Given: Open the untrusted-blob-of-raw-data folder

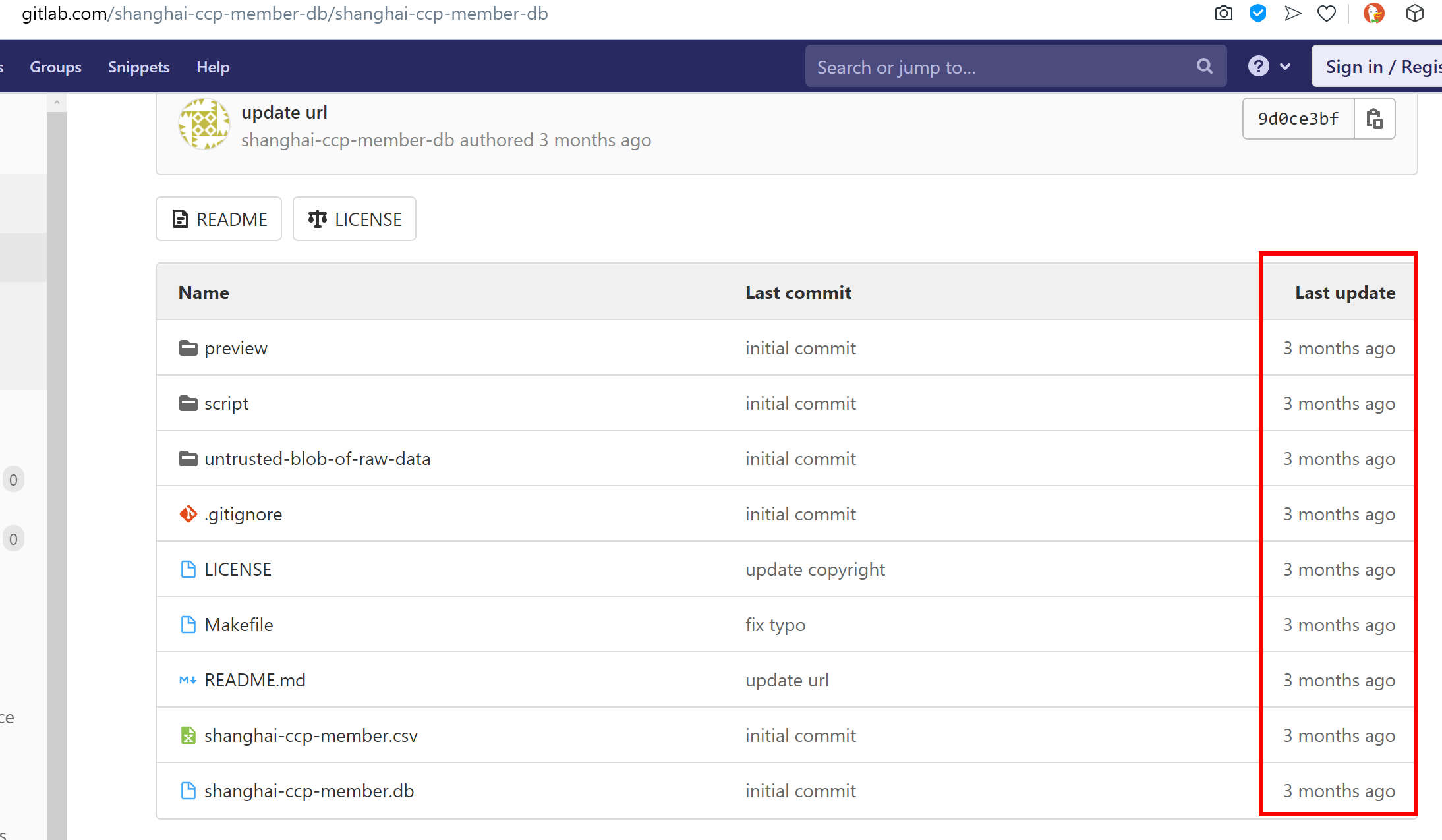Looking at the screenshot, I should [317, 459].
